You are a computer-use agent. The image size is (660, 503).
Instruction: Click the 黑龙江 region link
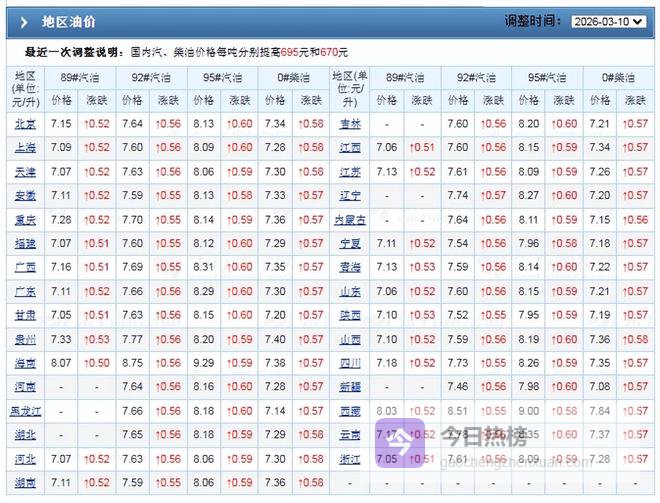pos(25,411)
